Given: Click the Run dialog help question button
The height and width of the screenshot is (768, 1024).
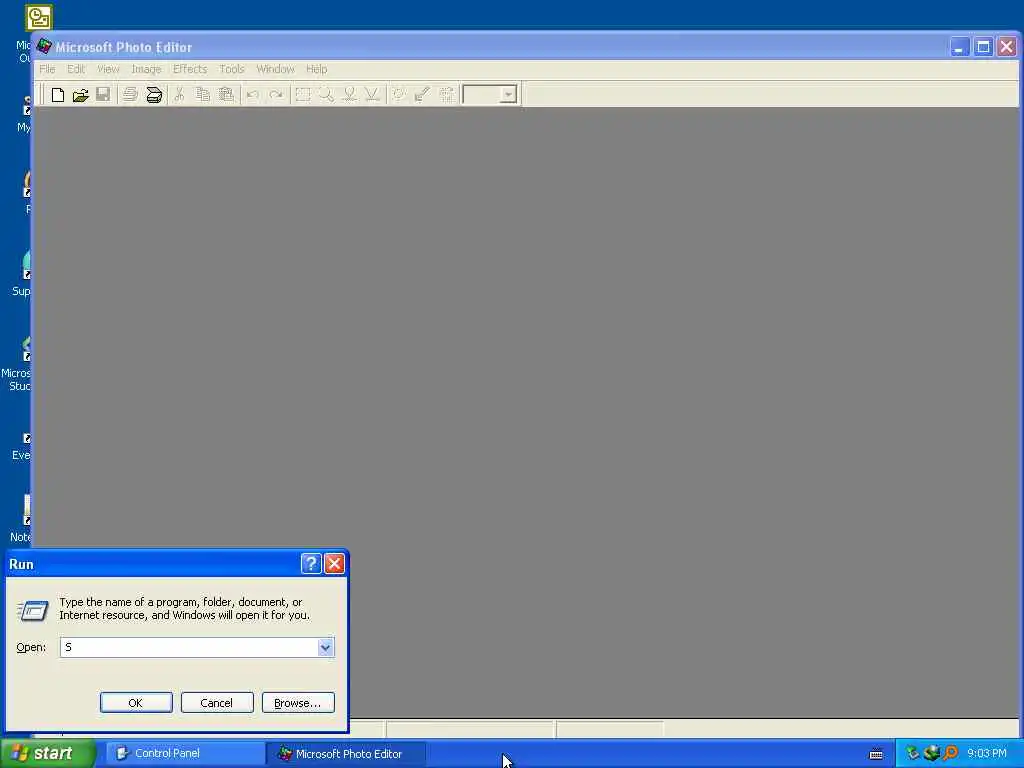Looking at the screenshot, I should pos(311,564).
